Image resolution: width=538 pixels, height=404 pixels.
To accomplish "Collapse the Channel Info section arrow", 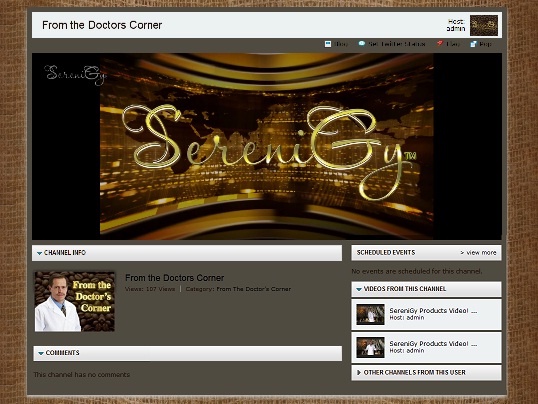I will (39, 253).
